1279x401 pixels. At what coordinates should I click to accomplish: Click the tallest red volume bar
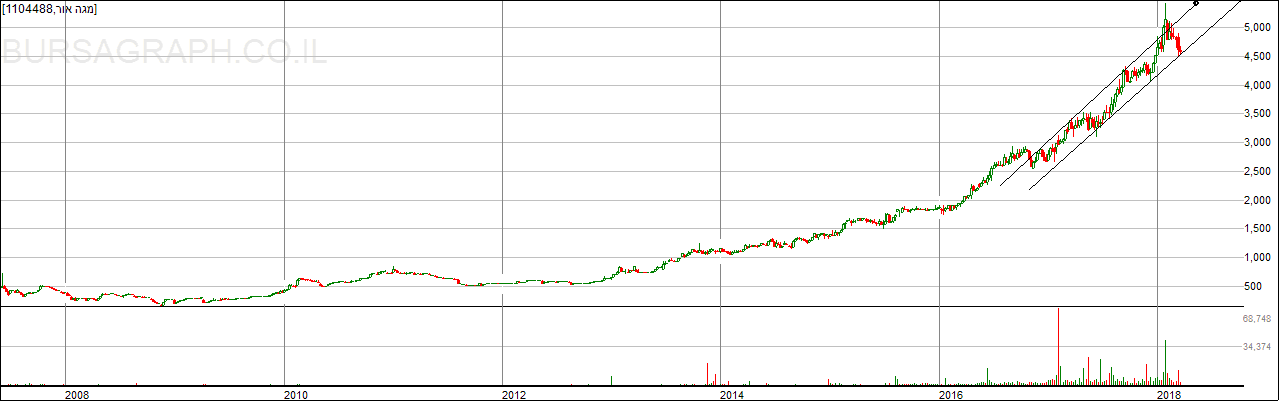(1058, 345)
